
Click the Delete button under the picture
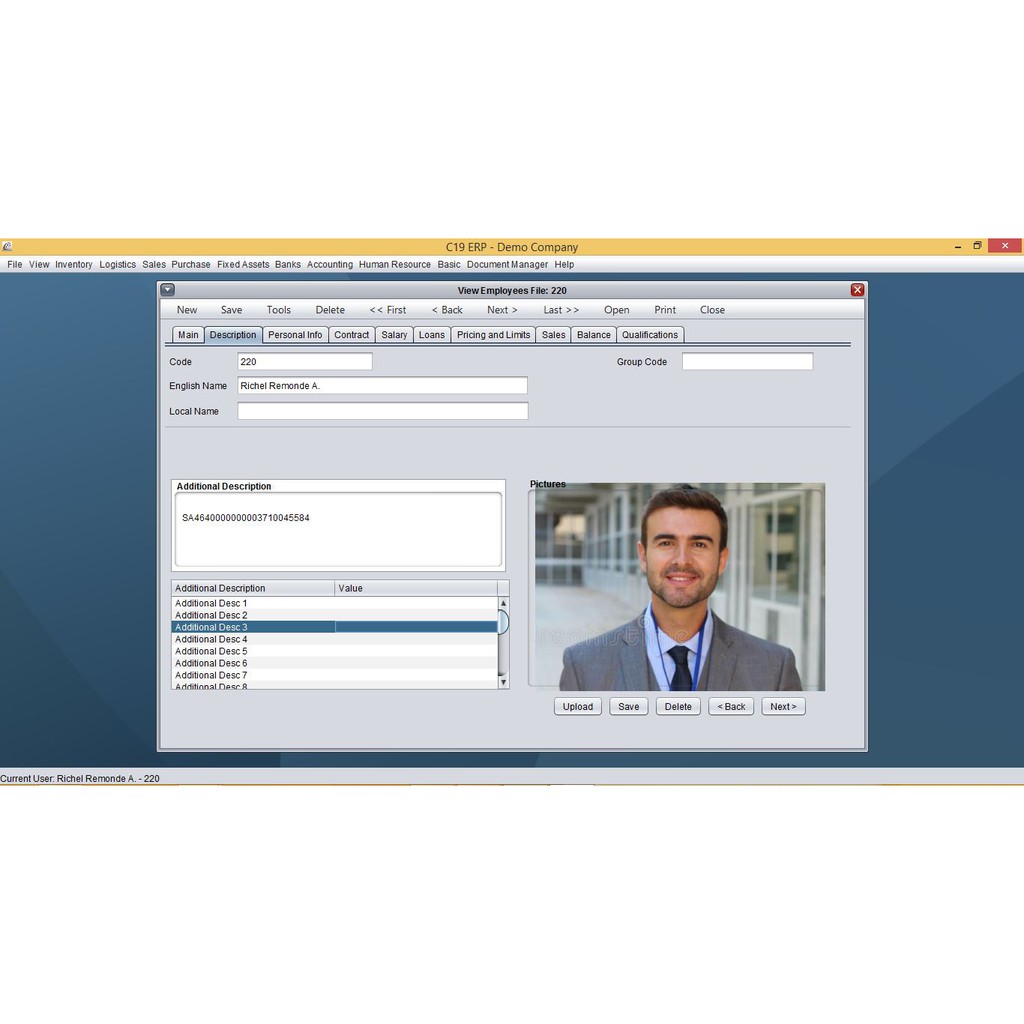tap(678, 707)
